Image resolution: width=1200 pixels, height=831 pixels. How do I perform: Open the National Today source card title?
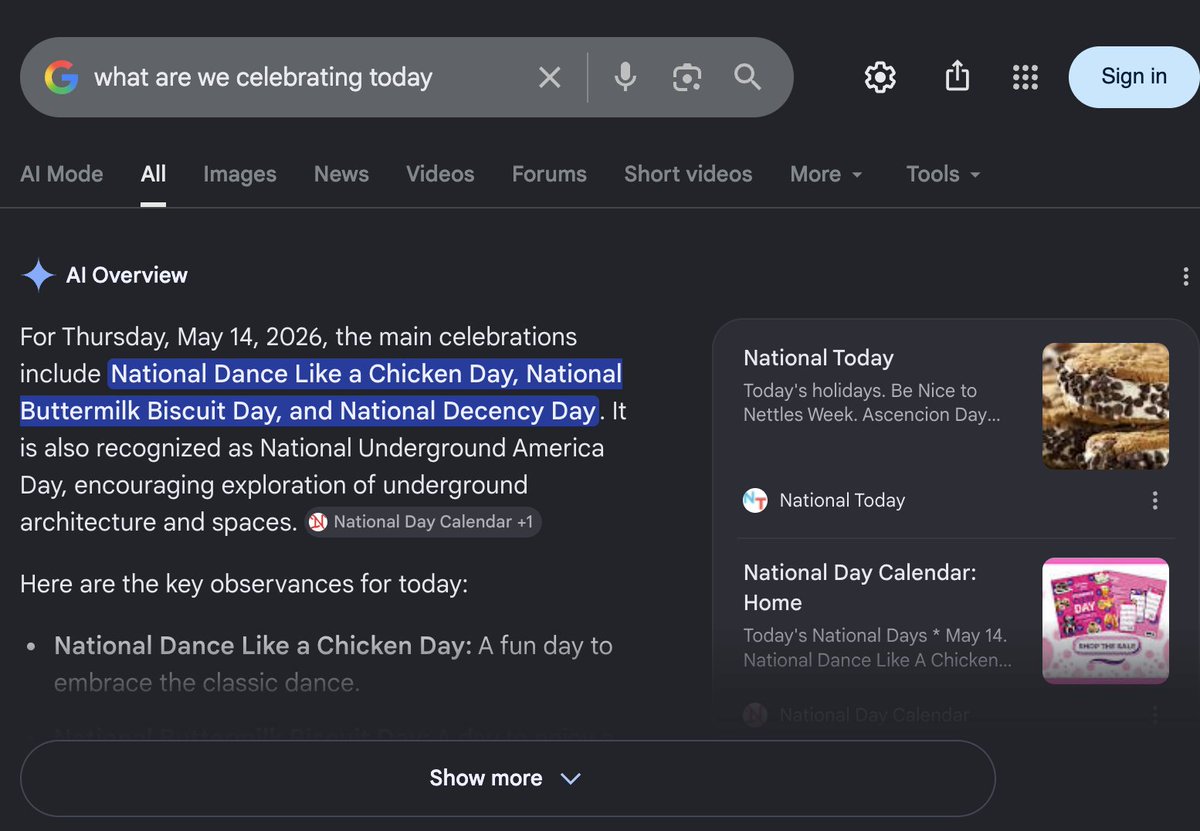tap(819, 358)
